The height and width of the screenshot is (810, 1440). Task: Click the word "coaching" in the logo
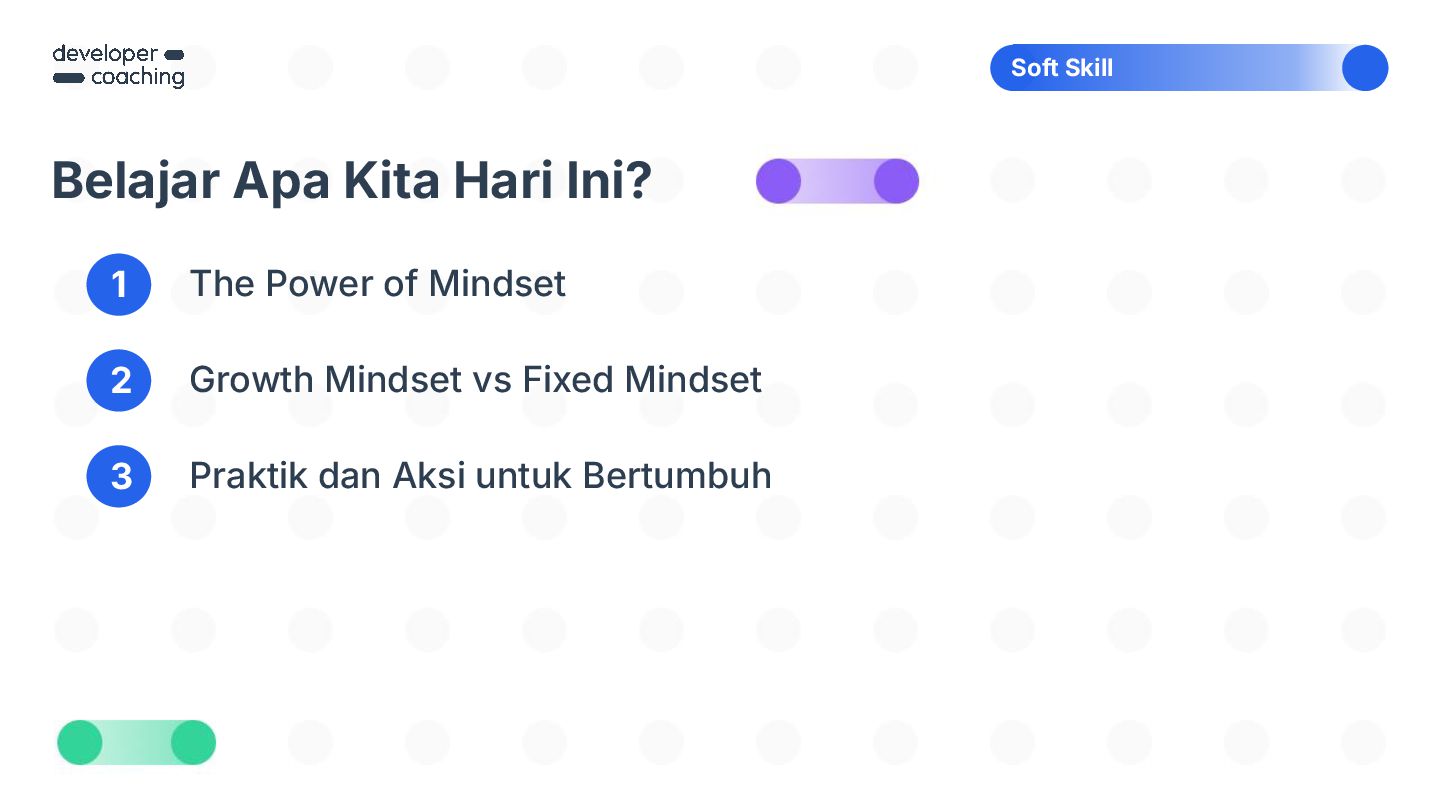[138, 78]
